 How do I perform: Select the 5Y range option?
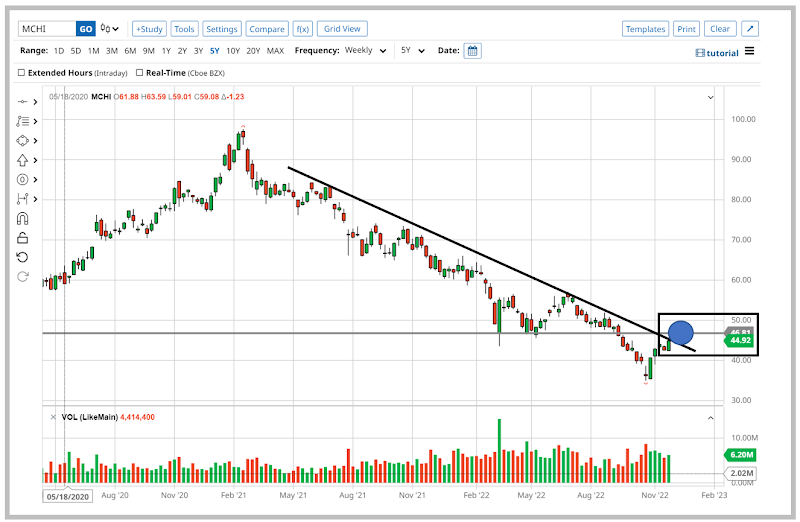coord(215,51)
